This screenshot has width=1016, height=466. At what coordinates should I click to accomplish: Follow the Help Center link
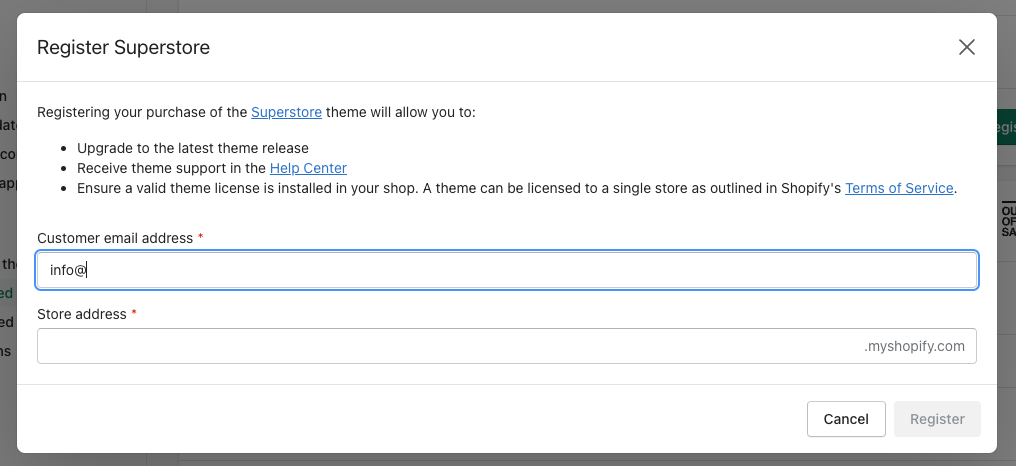click(308, 168)
